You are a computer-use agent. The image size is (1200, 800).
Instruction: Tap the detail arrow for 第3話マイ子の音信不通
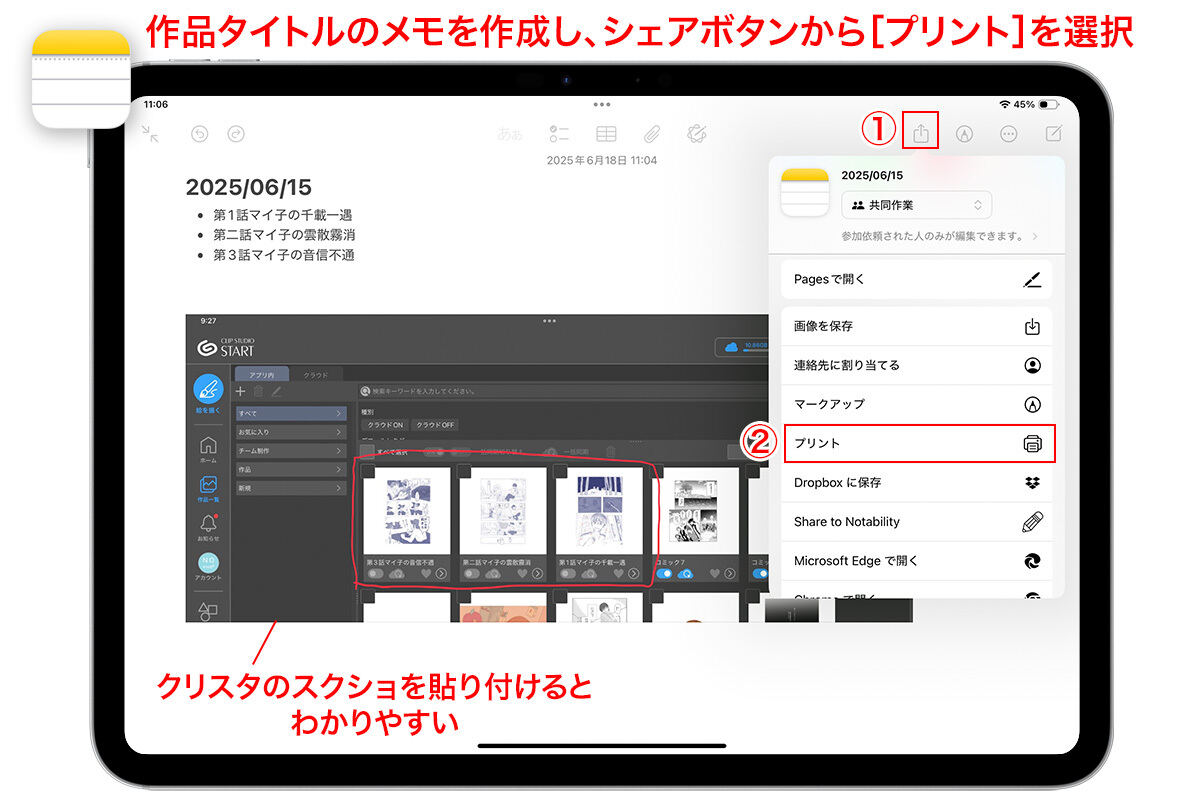441,574
